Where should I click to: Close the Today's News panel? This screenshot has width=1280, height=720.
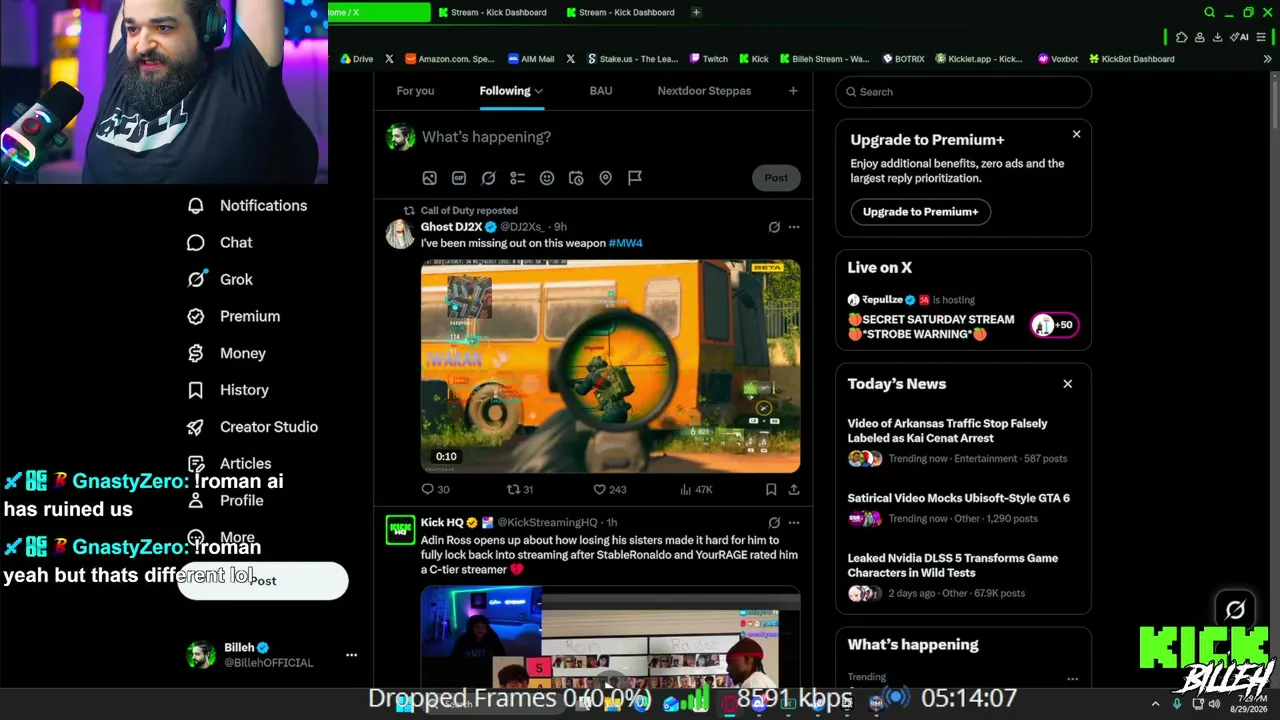coord(1067,384)
